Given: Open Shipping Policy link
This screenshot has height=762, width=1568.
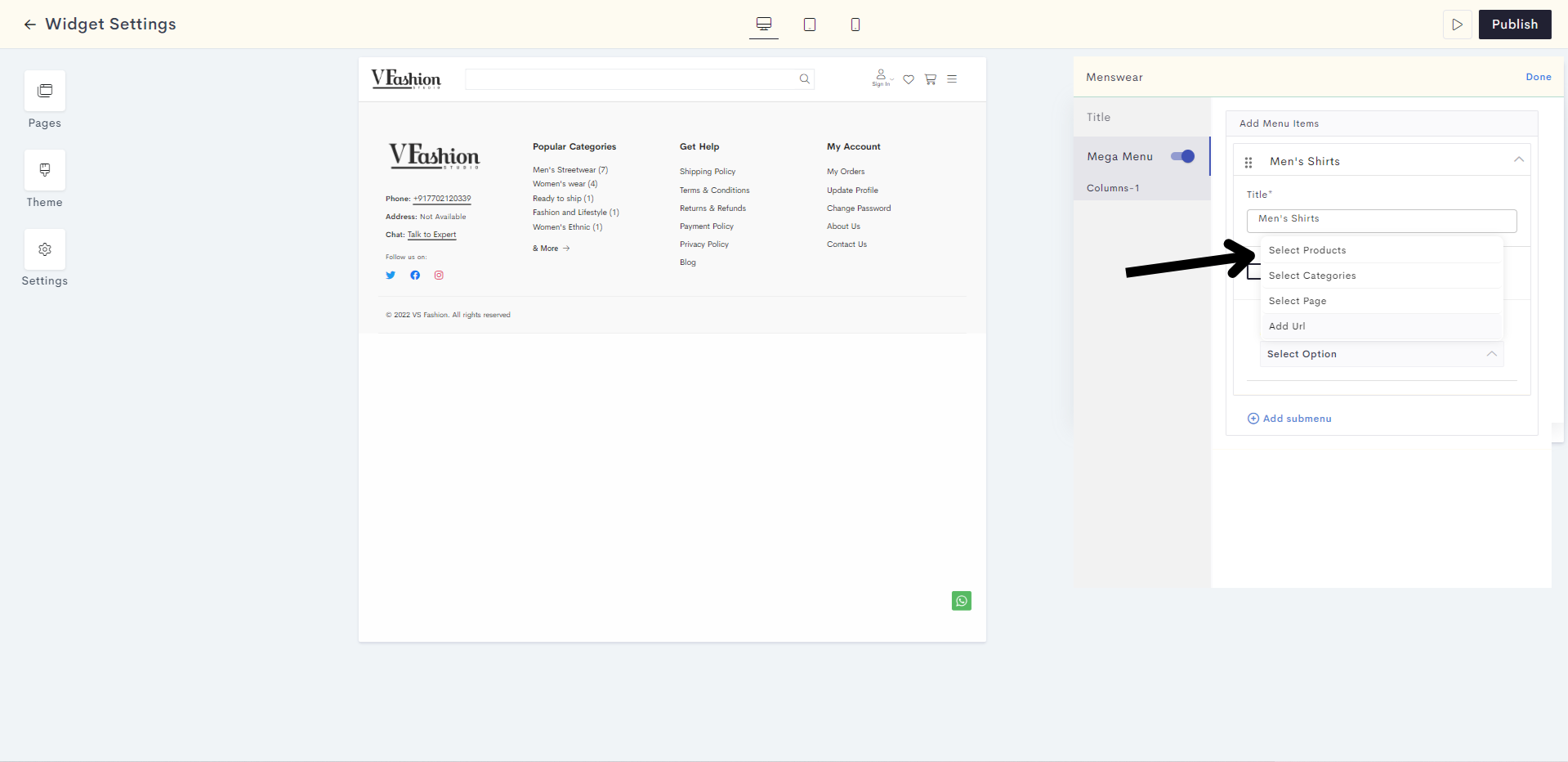Looking at the screenshot, I should point(708,172).
